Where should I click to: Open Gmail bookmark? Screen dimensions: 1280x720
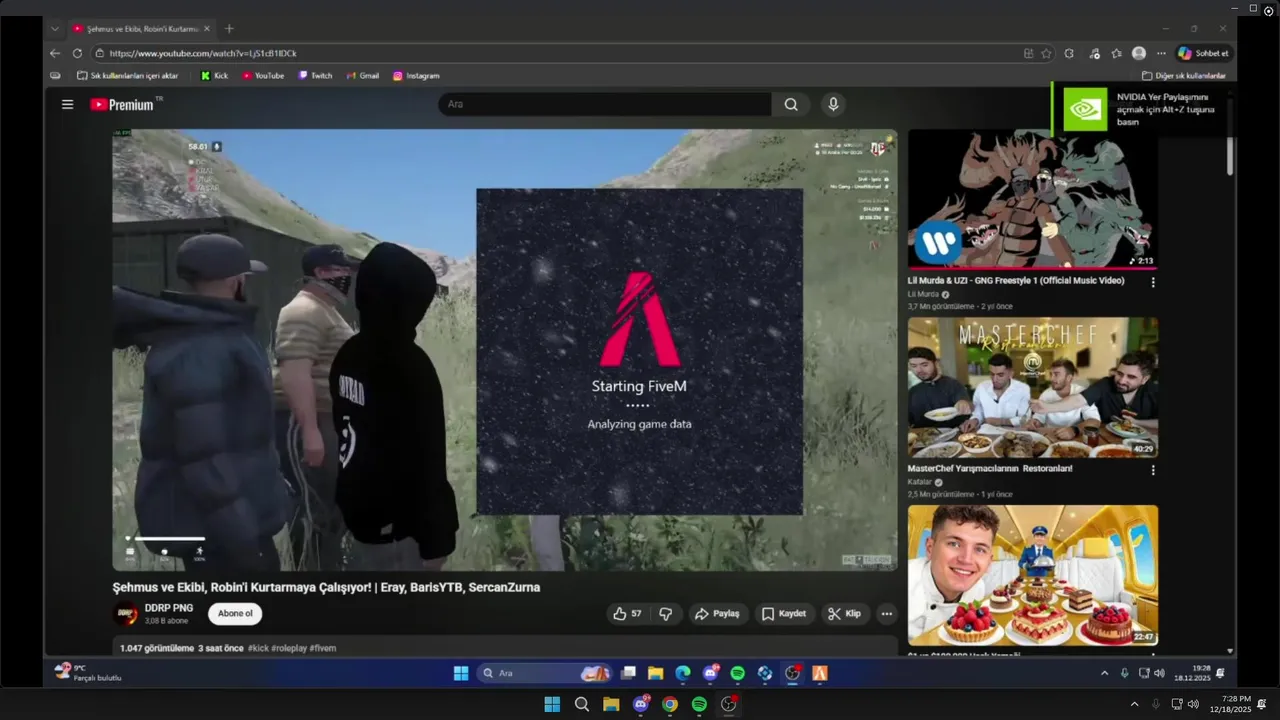(x=363, y=76)
